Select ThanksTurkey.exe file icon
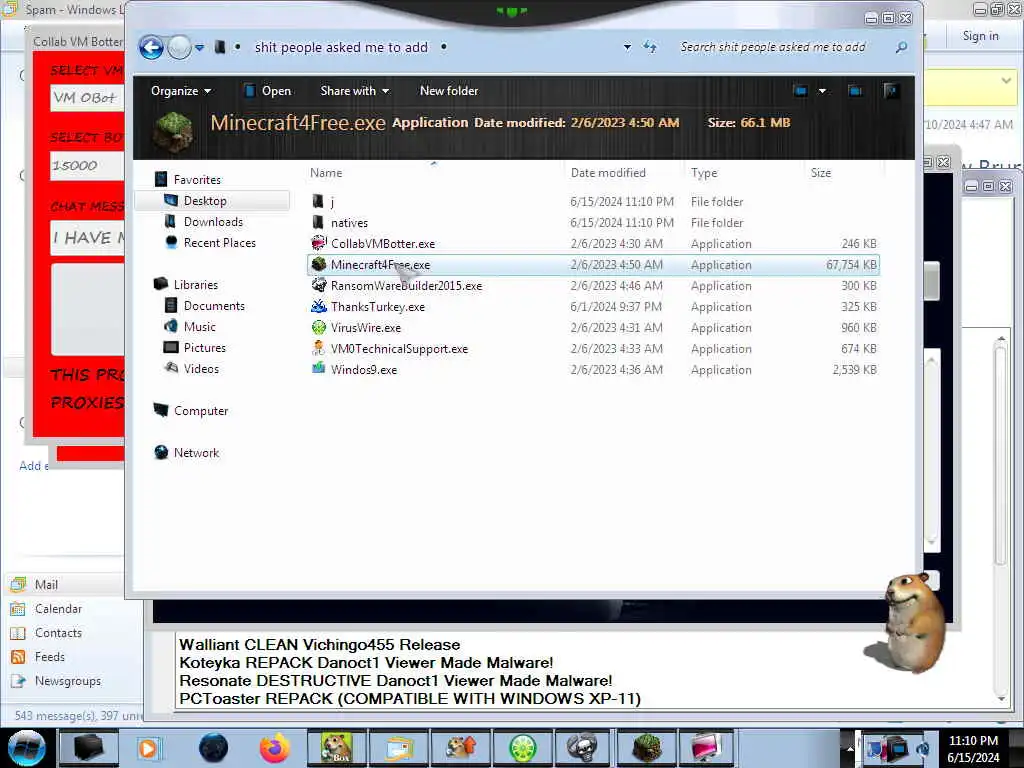Viewport: 1024px width, 768px height. [319, 306]
